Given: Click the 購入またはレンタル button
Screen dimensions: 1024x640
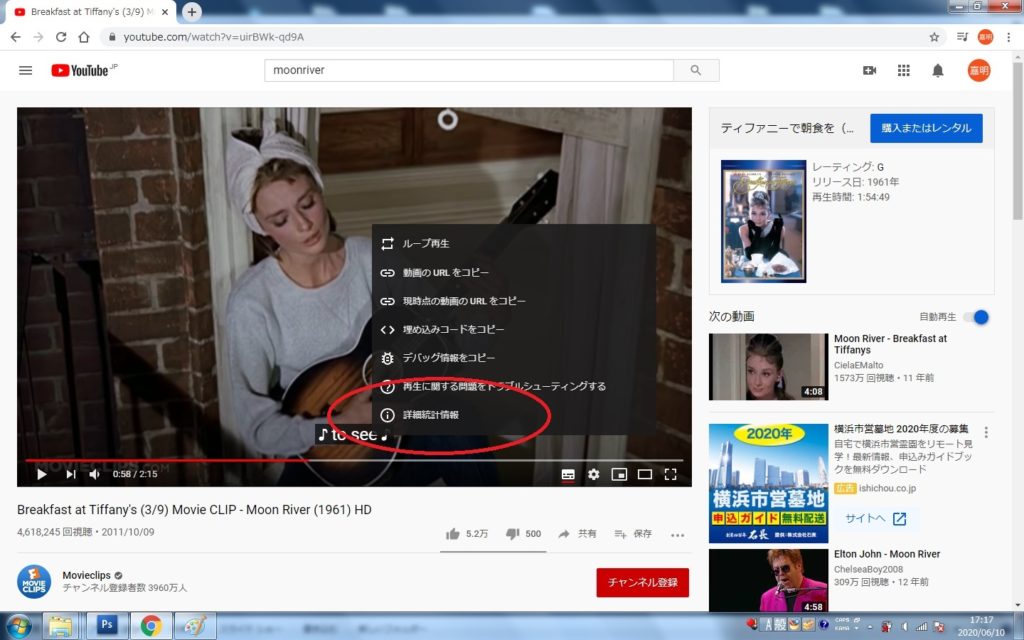Looking at the screenshot, I should (x=926, y=128).
